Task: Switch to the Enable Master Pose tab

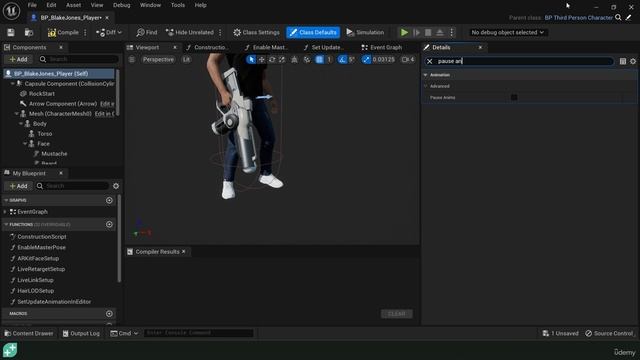Action: 267,47
